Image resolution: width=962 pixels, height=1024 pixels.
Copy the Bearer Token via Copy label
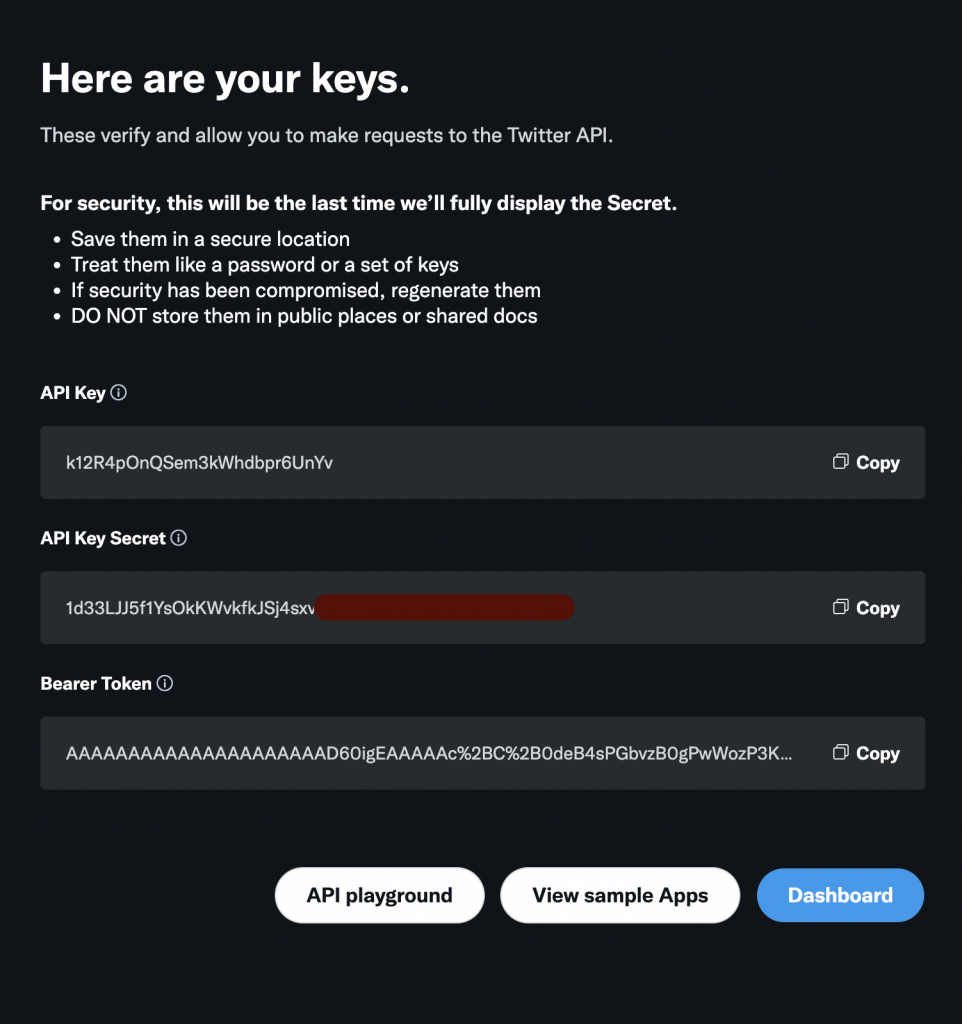tap(878, 754)
